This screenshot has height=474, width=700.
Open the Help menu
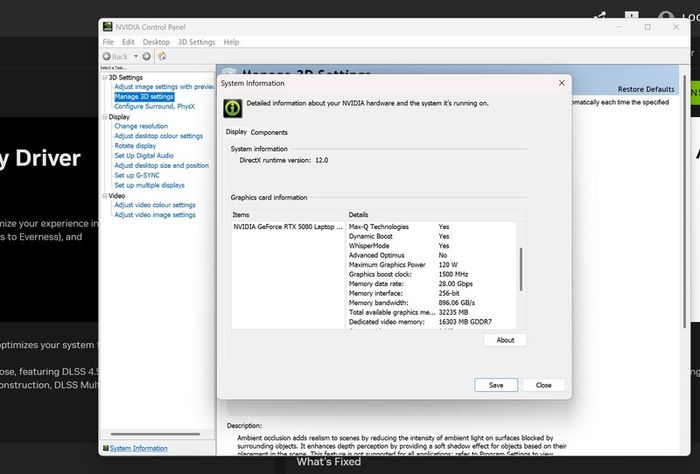[231, 42]
